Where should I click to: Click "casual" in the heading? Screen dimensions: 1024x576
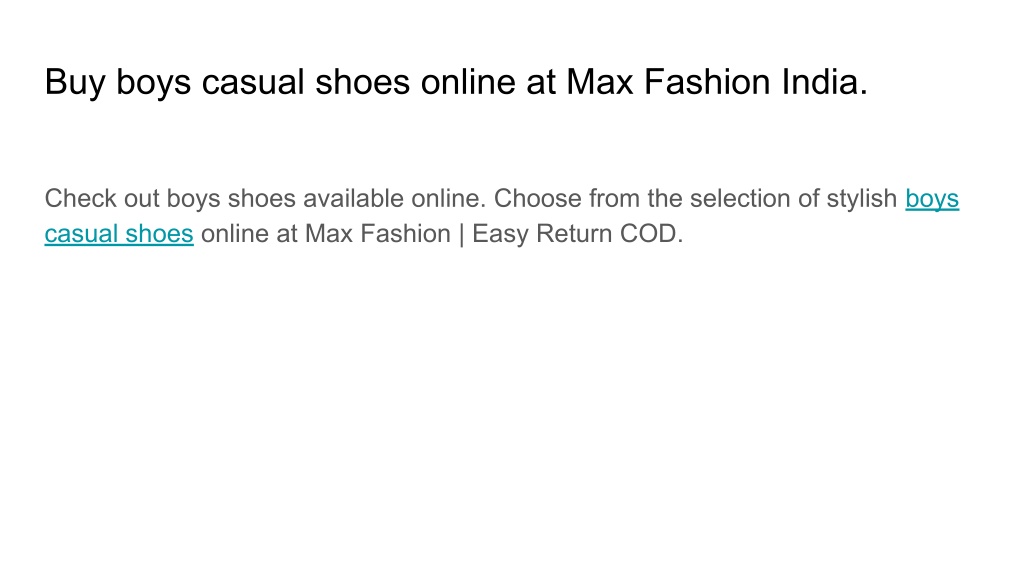253,82
